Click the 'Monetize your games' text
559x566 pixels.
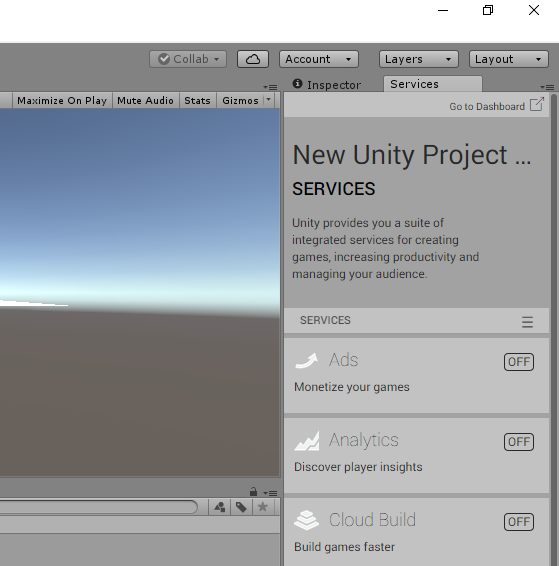click(x=351, y=387)
